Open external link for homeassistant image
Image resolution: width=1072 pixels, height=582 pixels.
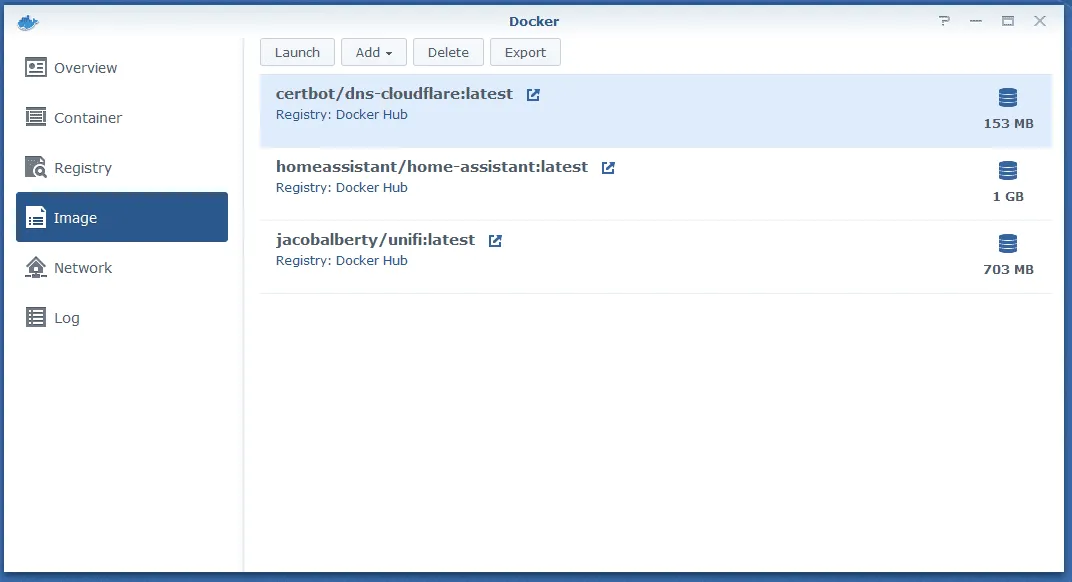608,168
